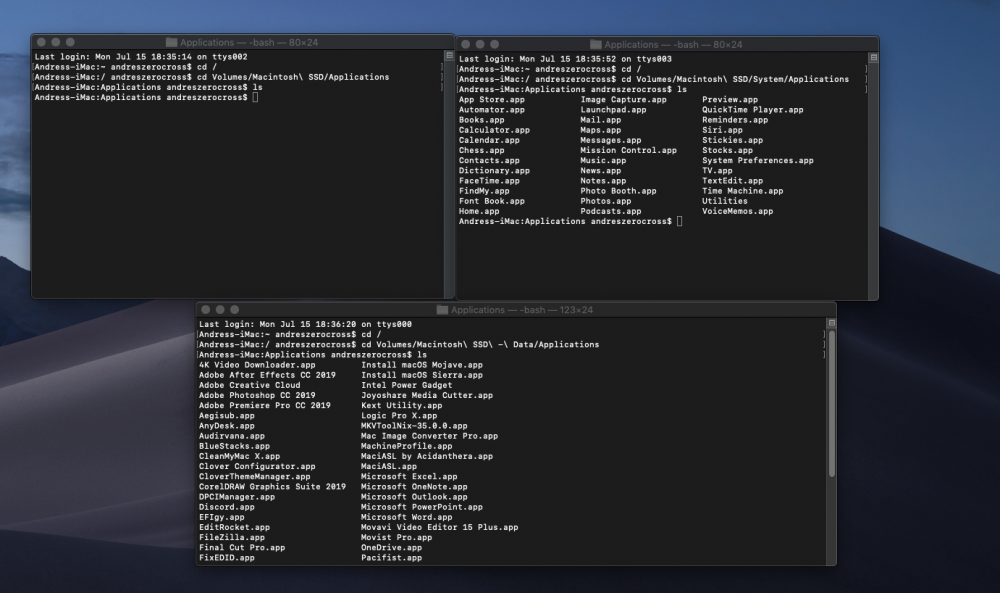Minimize the top-right Terminal window

(x=480, y=45)
